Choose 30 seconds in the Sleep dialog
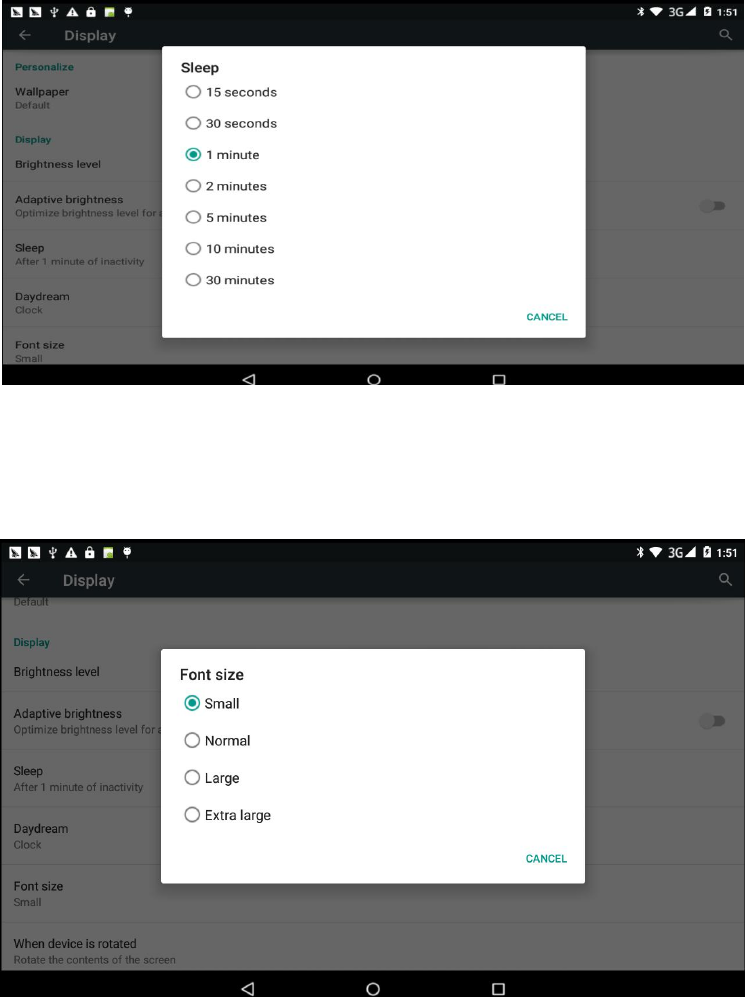The width and height of the screenshot is (745, 997). (231, 123)
